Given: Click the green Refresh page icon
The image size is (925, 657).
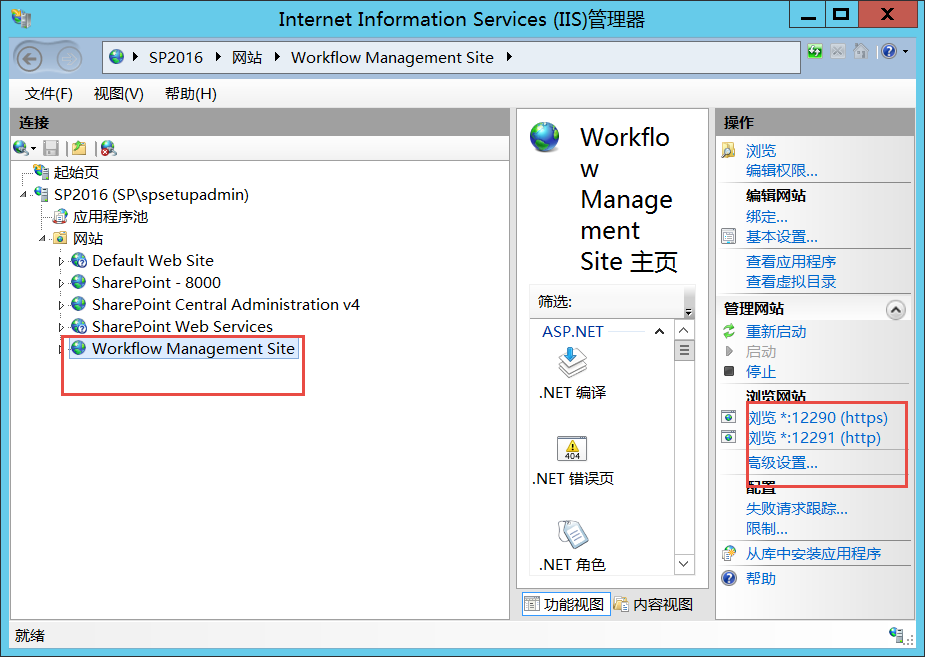Looking at the screenshot, I should 815,51.
